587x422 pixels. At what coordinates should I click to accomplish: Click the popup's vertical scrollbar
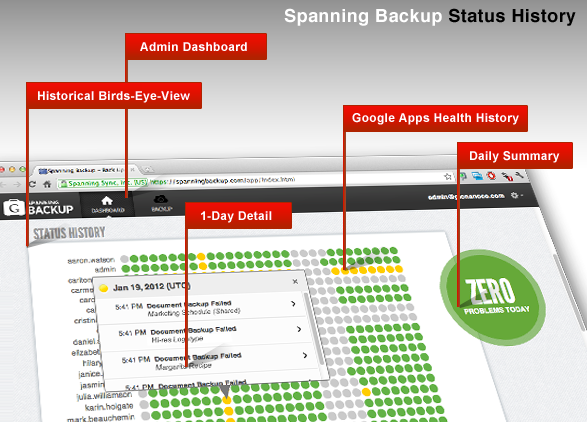click(314, 328)
